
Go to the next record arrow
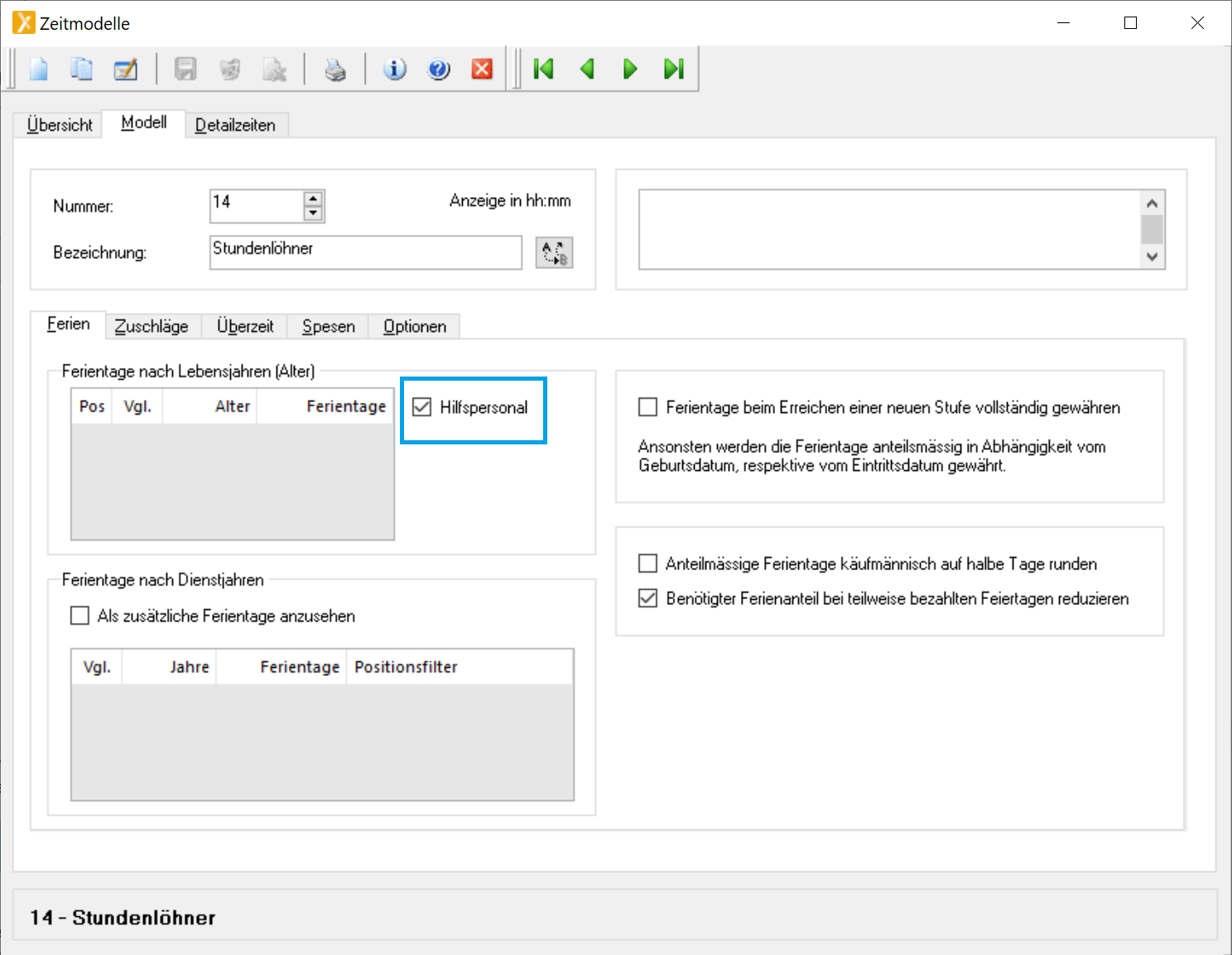[x=630, y=70]
